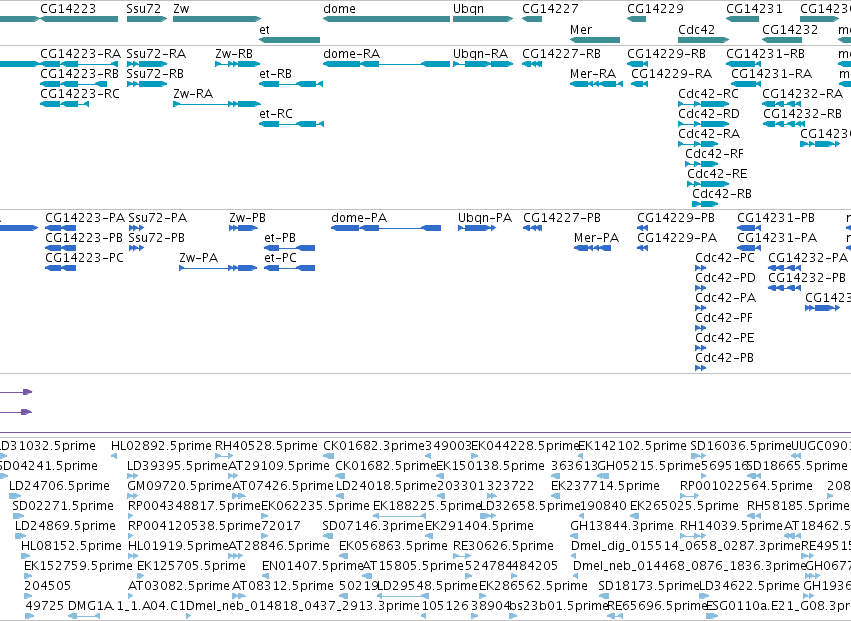Click the dome-PA protein glyph
851x621 pixels.
[386, 228]
